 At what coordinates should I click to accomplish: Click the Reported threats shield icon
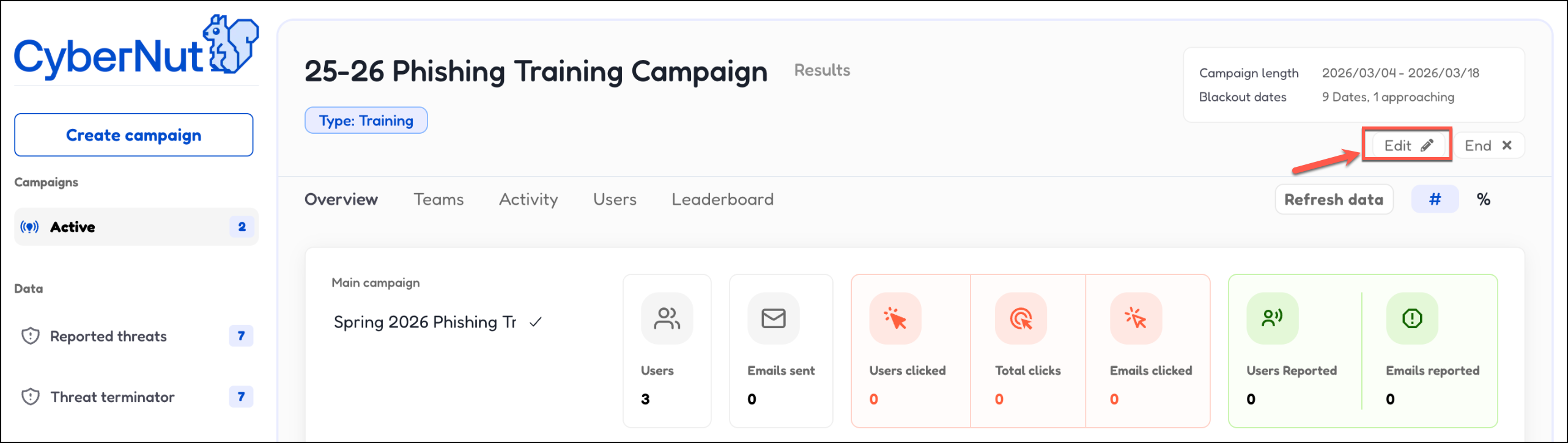(x=30, y=336)
